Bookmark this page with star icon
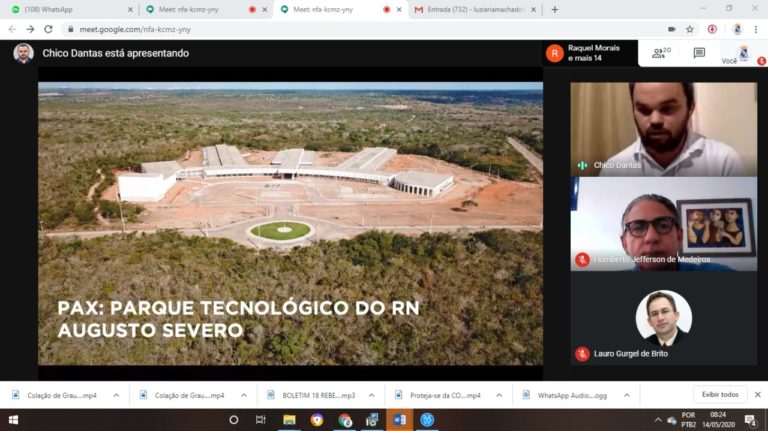Screen dimensions: 768x431 pyautogui.click(x=690, y=29)
